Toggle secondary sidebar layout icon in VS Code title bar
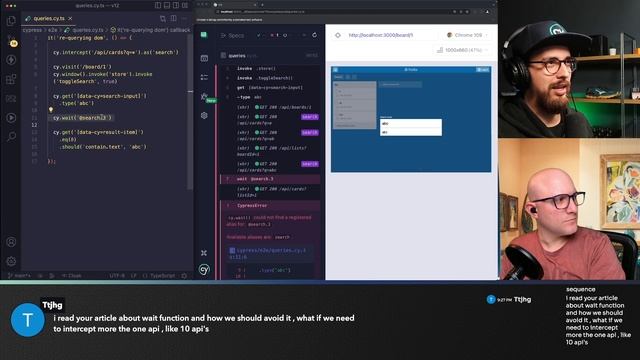640x360 pixels. [176, 5]
